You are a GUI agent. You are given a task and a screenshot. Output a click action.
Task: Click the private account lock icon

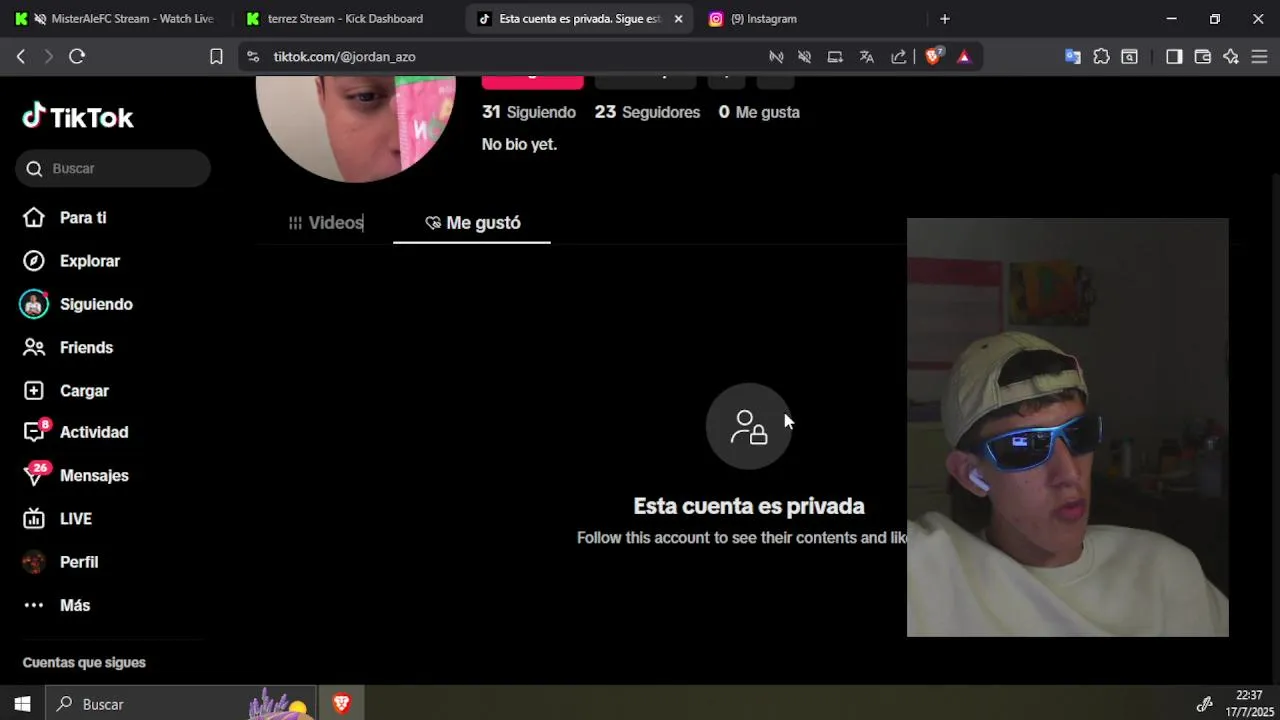[x=749, y=426]
